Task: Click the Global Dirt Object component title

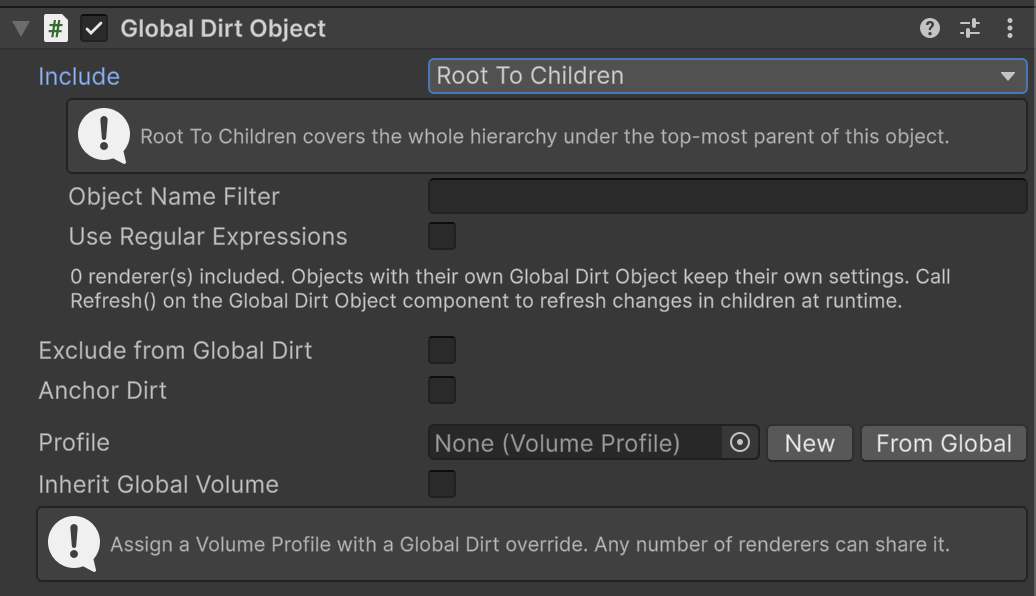Action: click(223, 28)
